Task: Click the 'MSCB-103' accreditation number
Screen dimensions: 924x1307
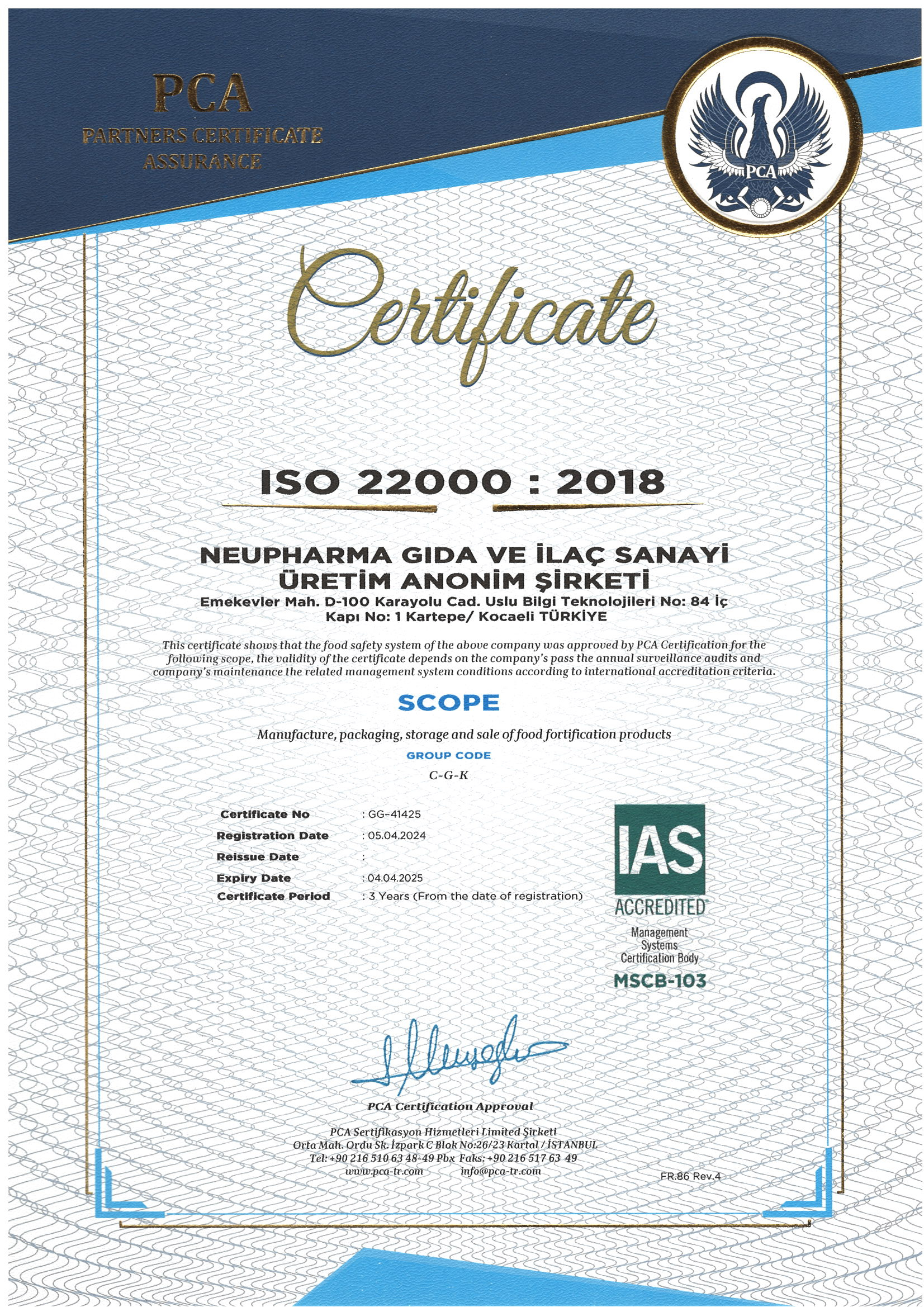Action: [660, 981]
